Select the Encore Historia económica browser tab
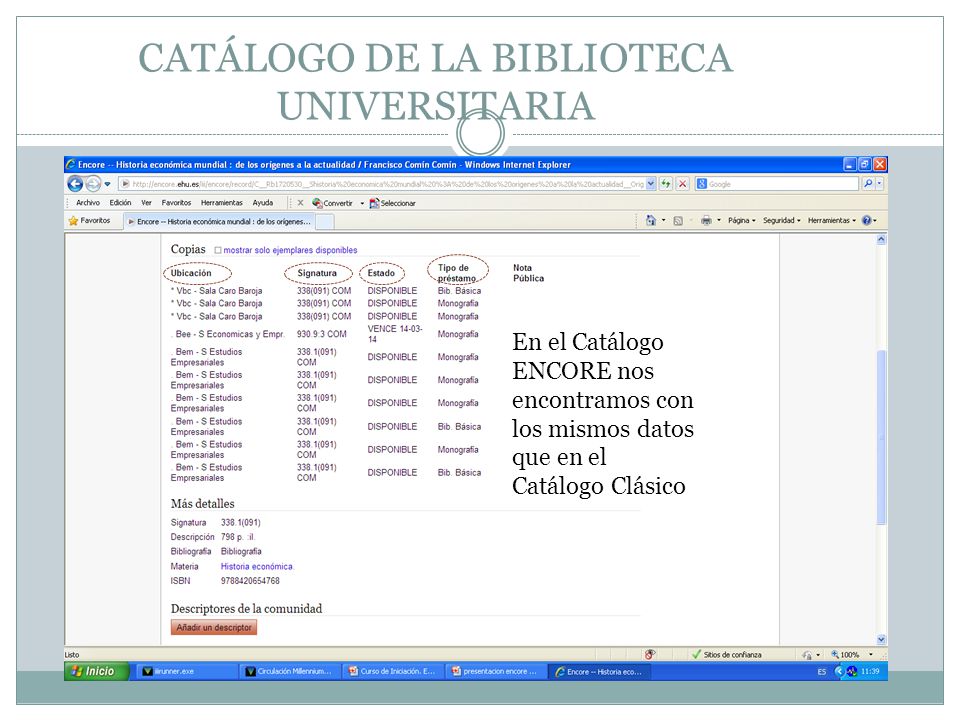Image resolution: width=960 pixels, height=720 pixels. point(220,222)
